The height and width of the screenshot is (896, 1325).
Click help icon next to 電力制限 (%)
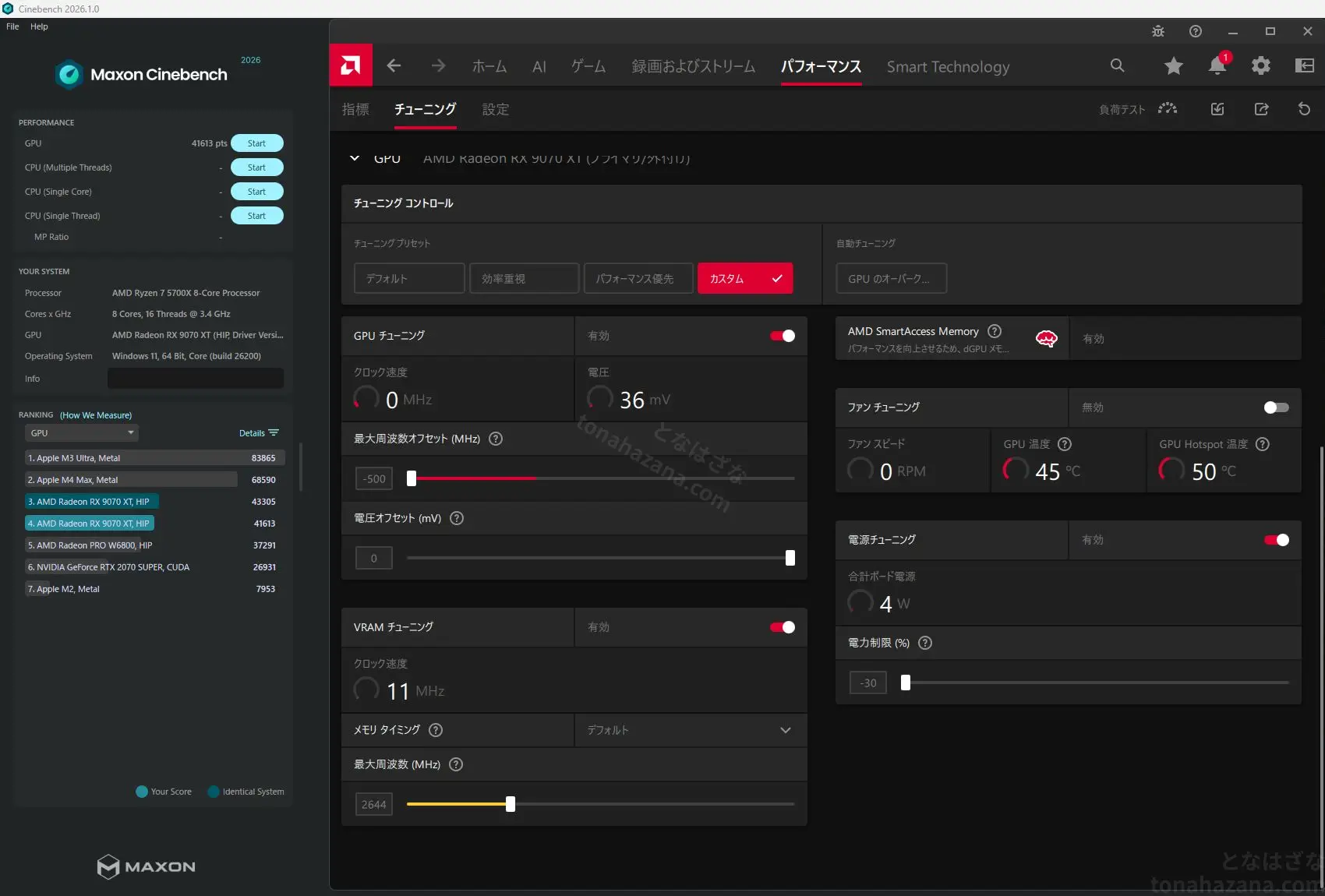click(925, 643)
